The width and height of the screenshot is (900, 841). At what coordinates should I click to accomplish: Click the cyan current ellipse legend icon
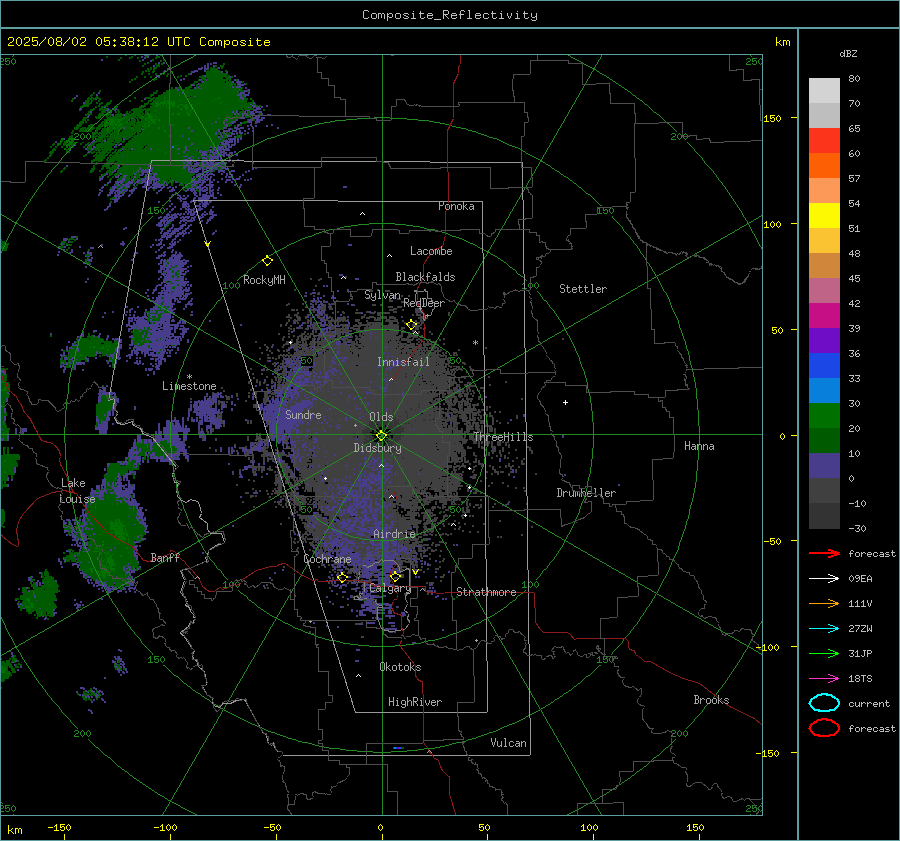pyautogui.click(x=824, y=703)
